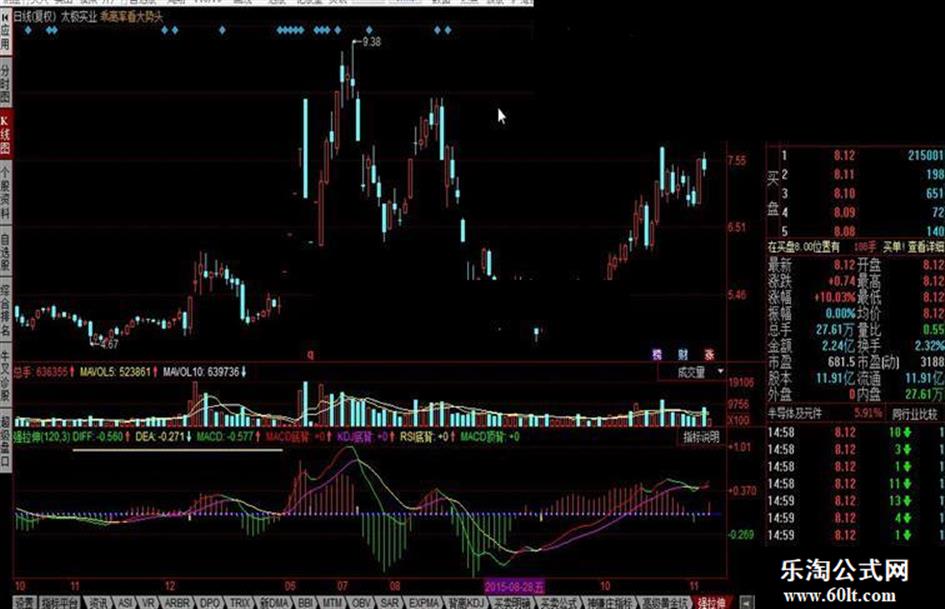
Task: Click the DEA: -0.271 value
Action: 159,437
